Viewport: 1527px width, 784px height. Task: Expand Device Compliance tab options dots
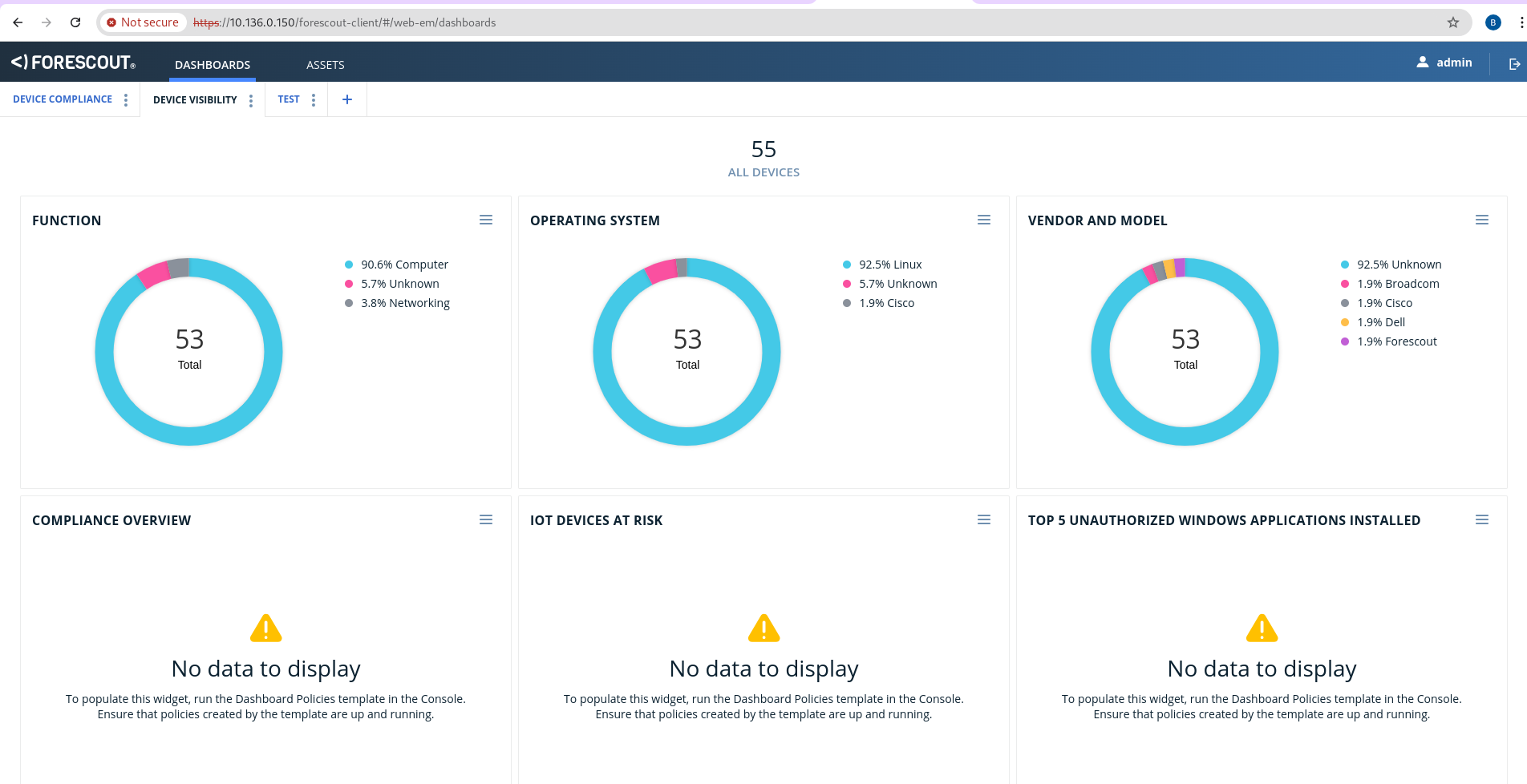click(x=126, y=100)
